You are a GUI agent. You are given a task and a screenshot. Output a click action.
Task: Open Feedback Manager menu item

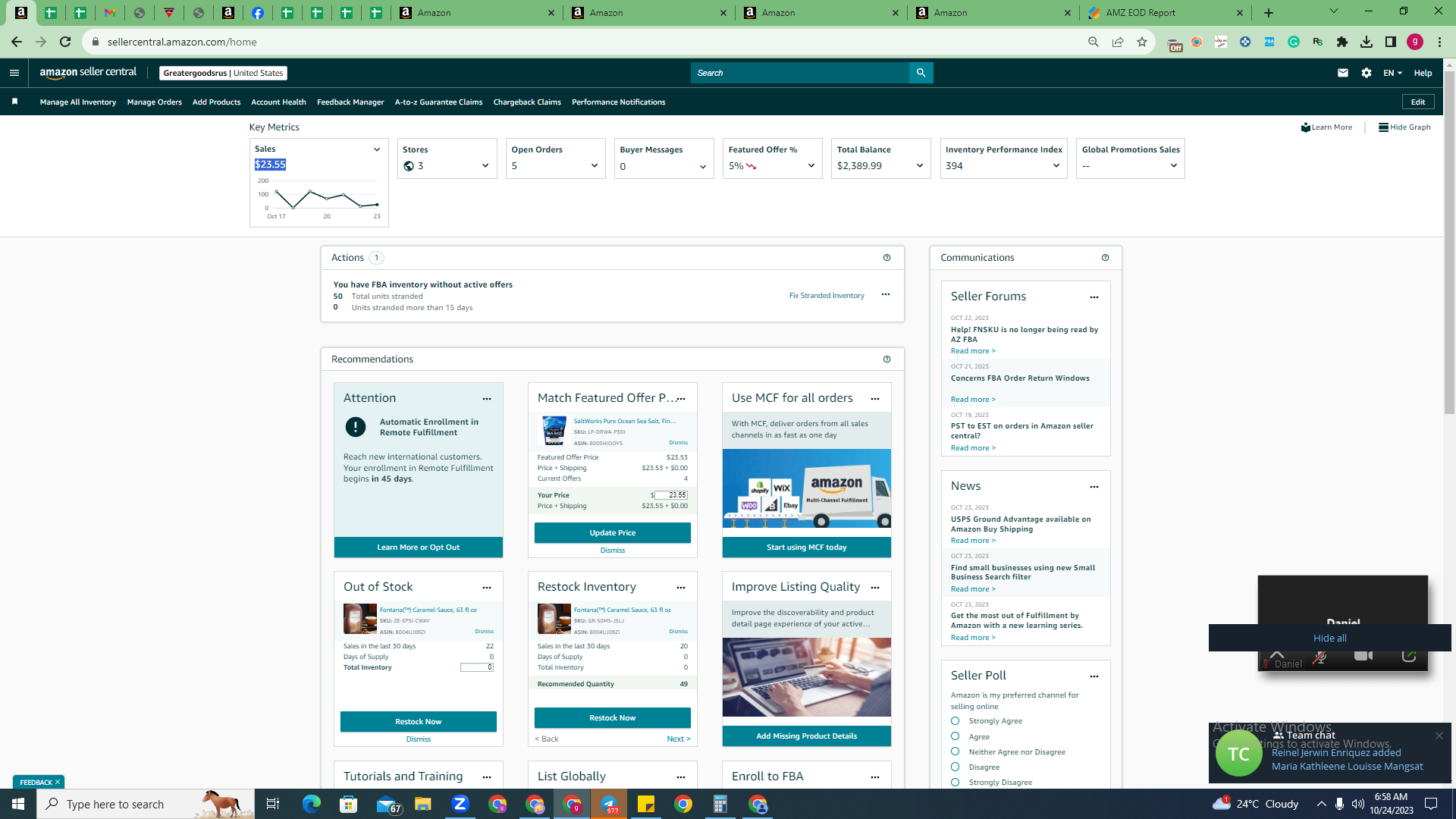tap(350, 102)
